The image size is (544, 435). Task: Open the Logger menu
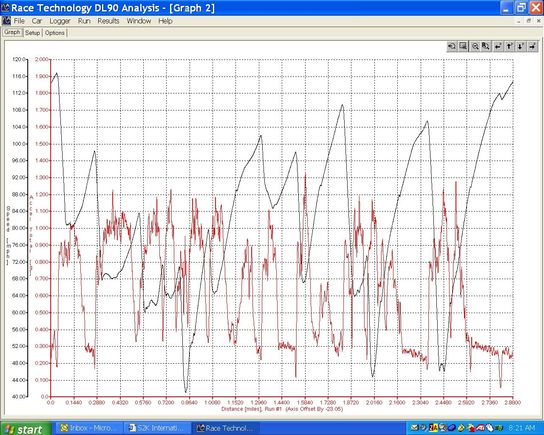[60, 21]
